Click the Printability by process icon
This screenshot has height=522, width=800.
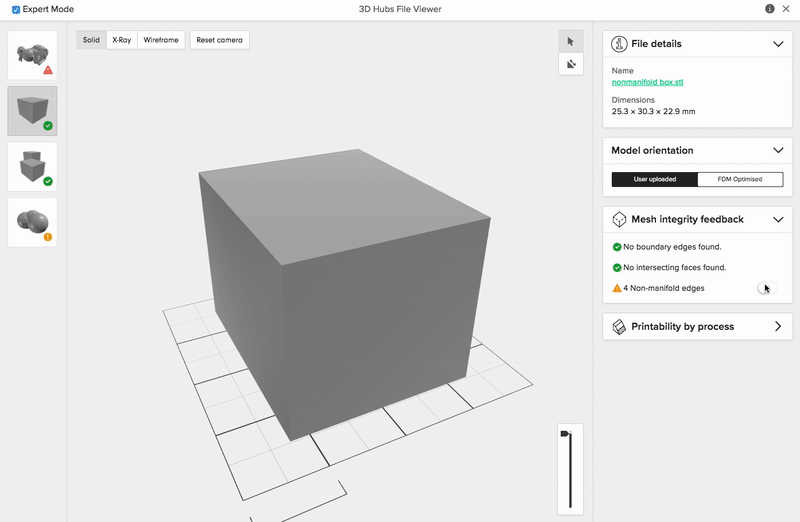(619, 327)
